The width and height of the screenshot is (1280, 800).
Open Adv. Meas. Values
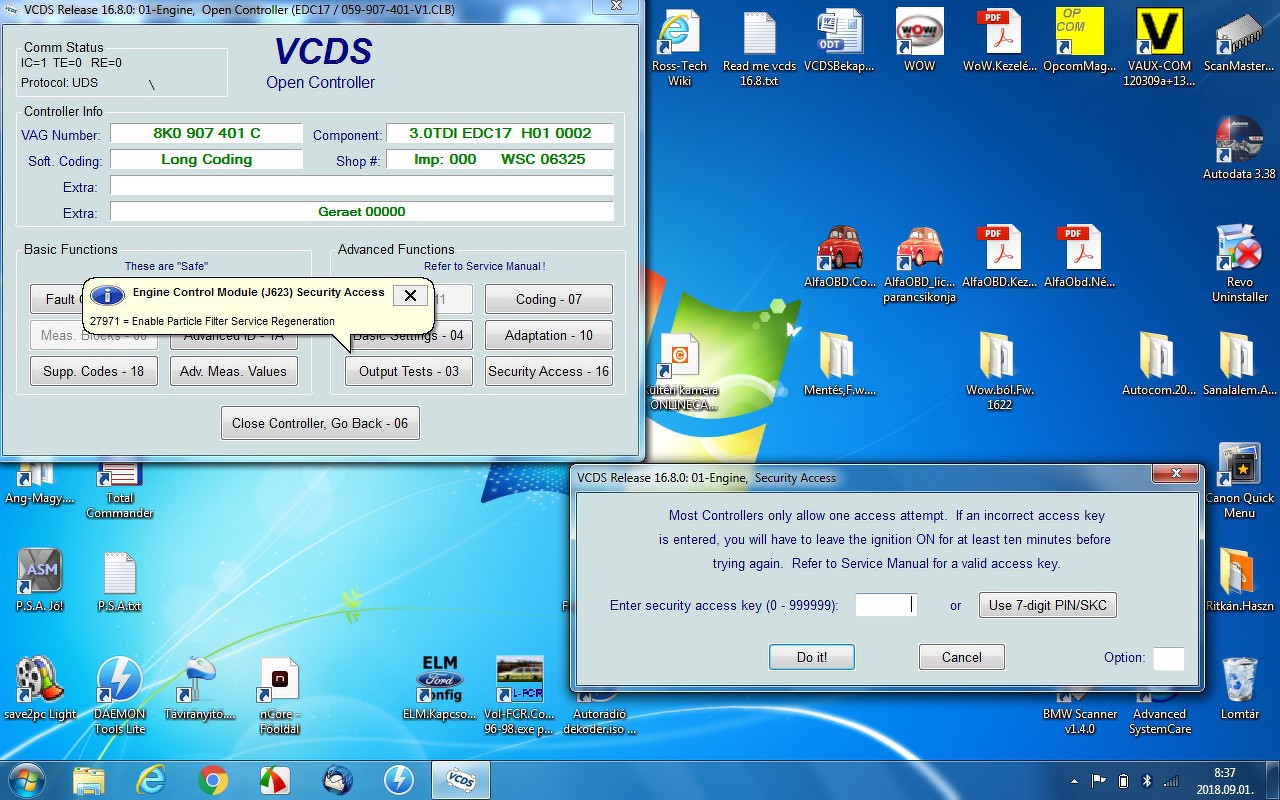233,371
